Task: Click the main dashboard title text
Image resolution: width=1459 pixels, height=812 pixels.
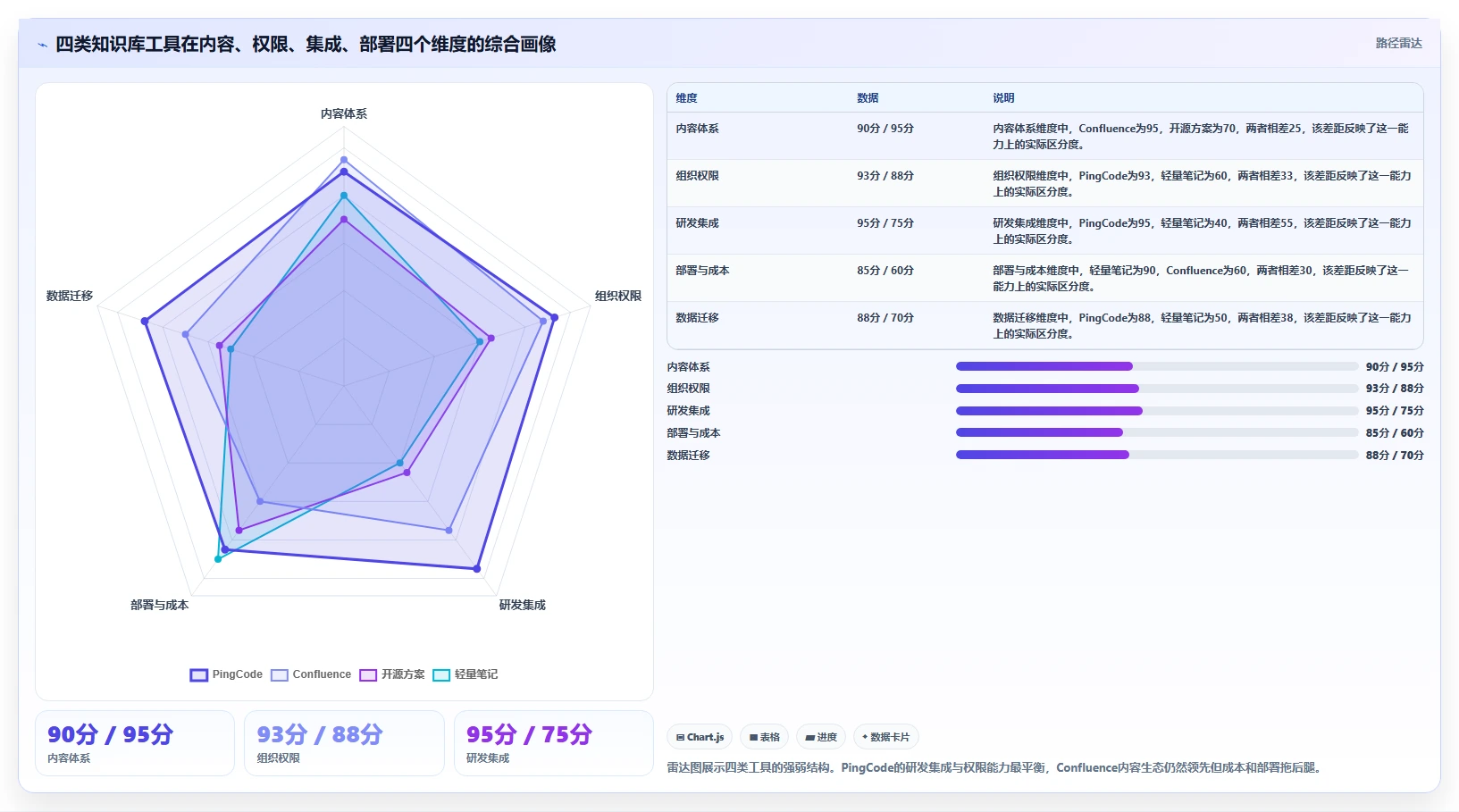Action: tap(306, 44)
